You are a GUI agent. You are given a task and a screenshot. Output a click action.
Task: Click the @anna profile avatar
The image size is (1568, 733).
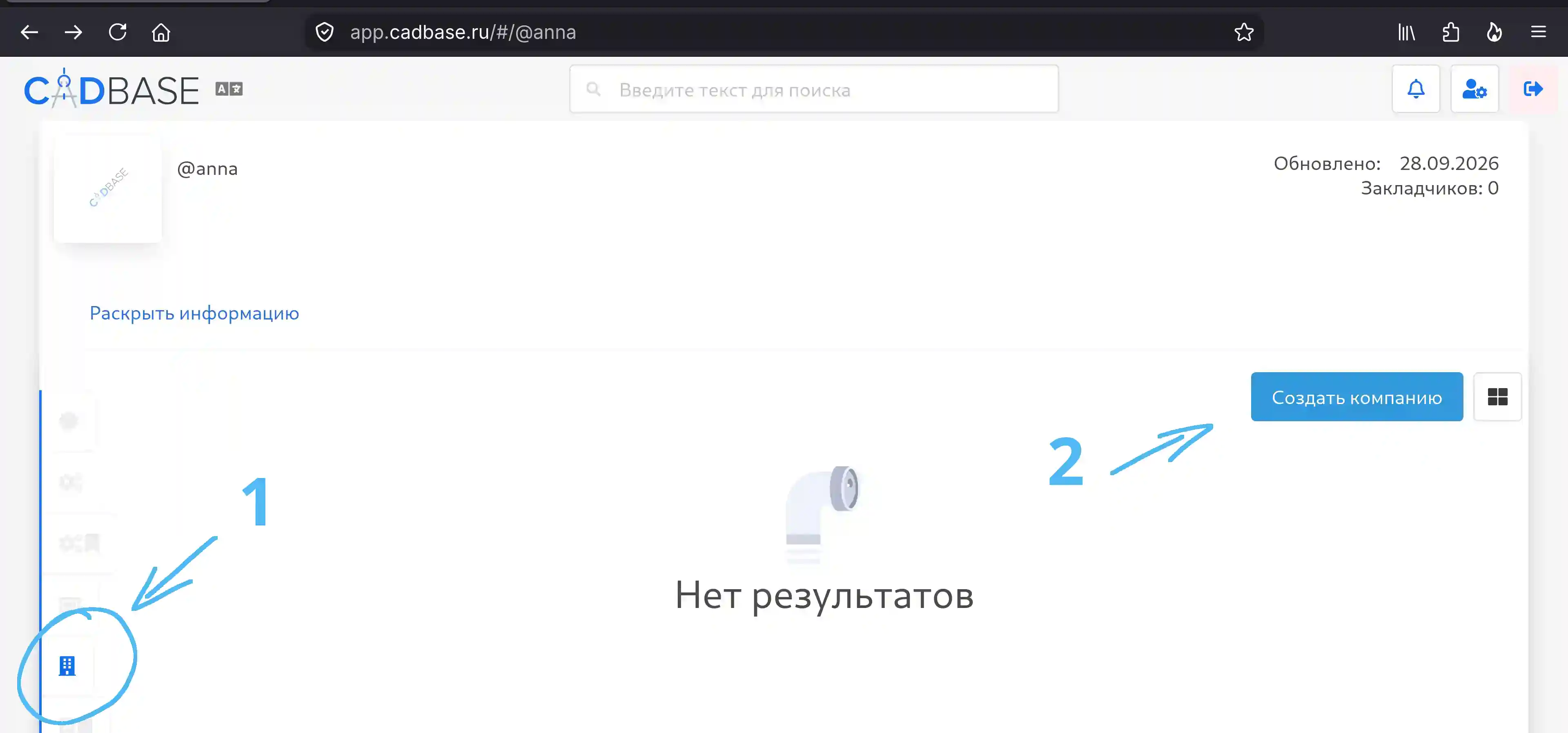(x=108, y=189)
